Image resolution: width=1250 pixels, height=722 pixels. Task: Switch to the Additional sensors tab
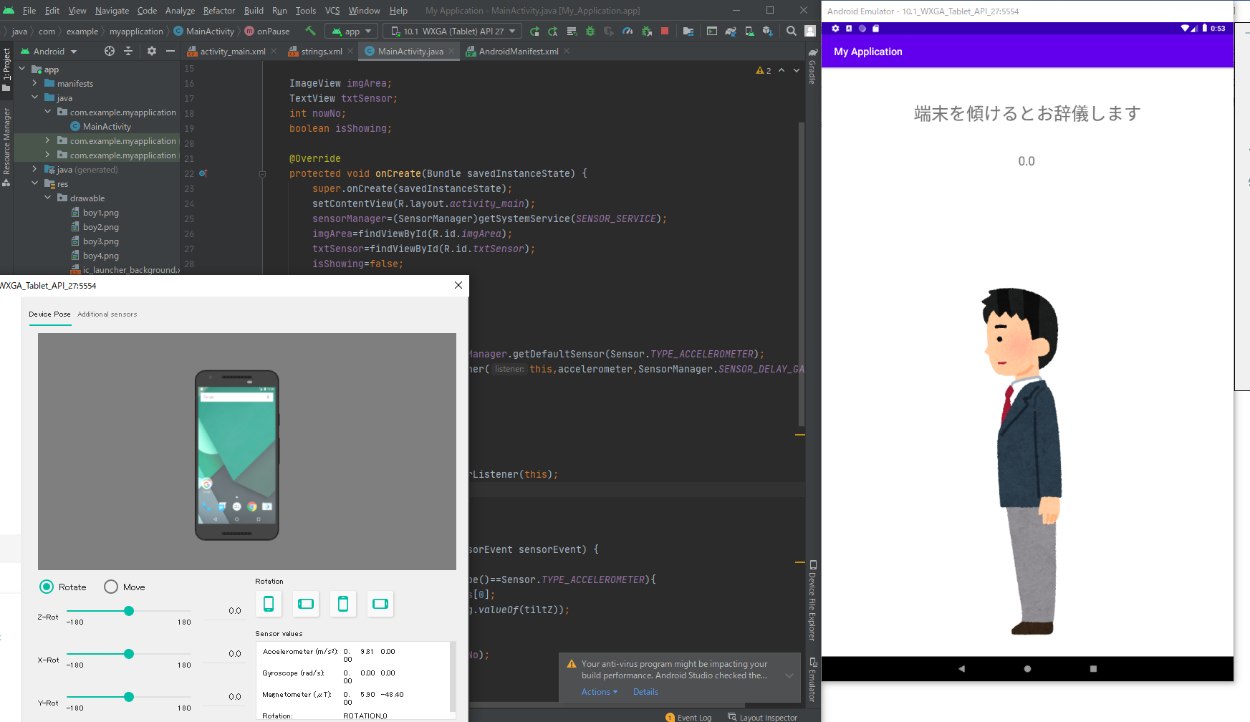point(107,314)
